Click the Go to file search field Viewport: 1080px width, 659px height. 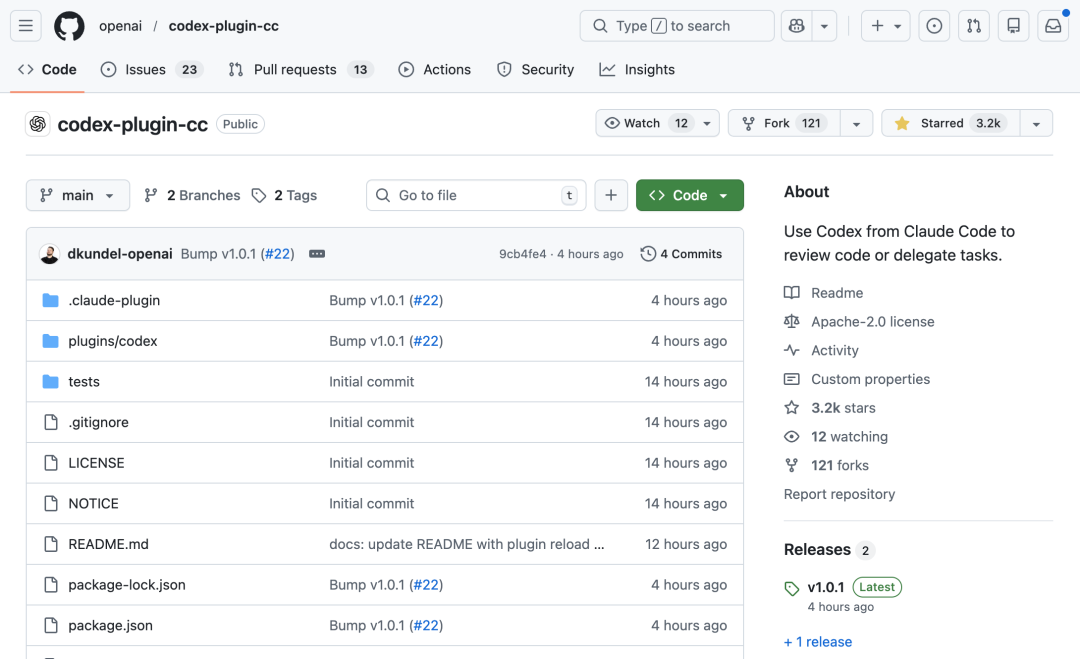click(476, 195)
